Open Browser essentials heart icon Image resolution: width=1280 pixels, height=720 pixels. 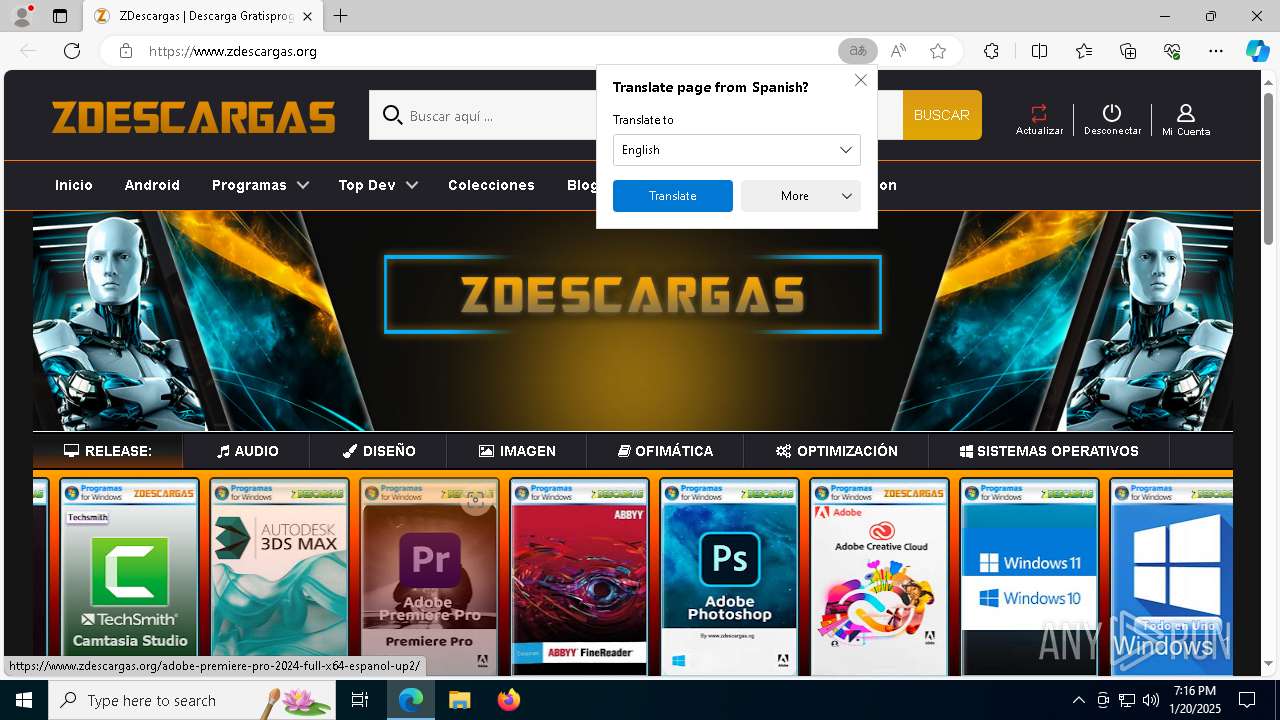coord(1173,51)
